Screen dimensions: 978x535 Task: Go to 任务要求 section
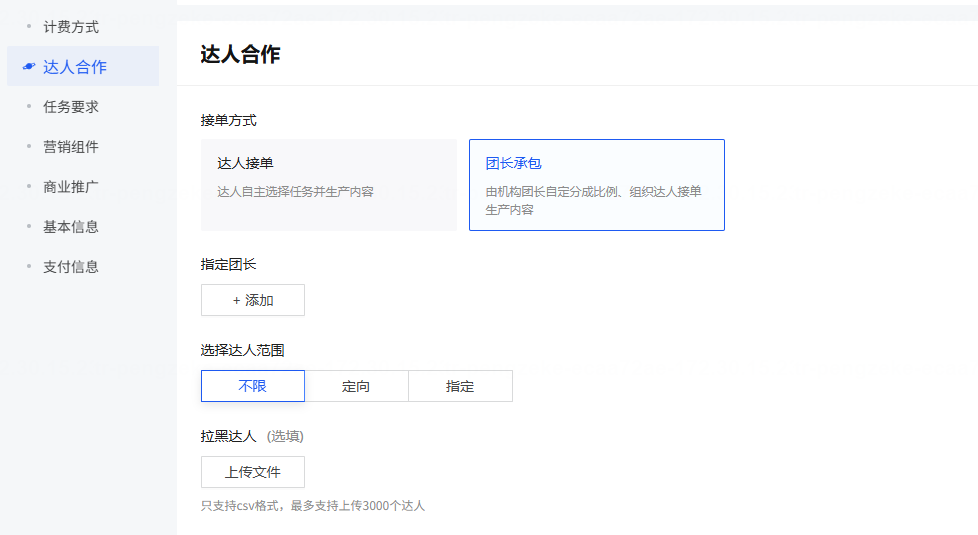[70, 107]
